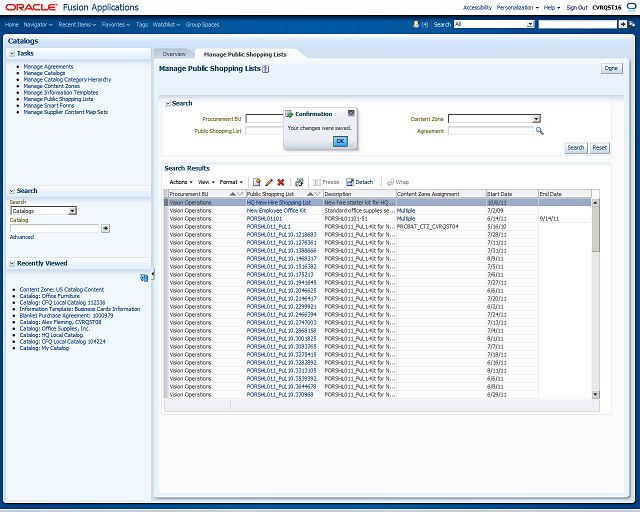Collapse the left pane splitter arrow

click(153, 274)
